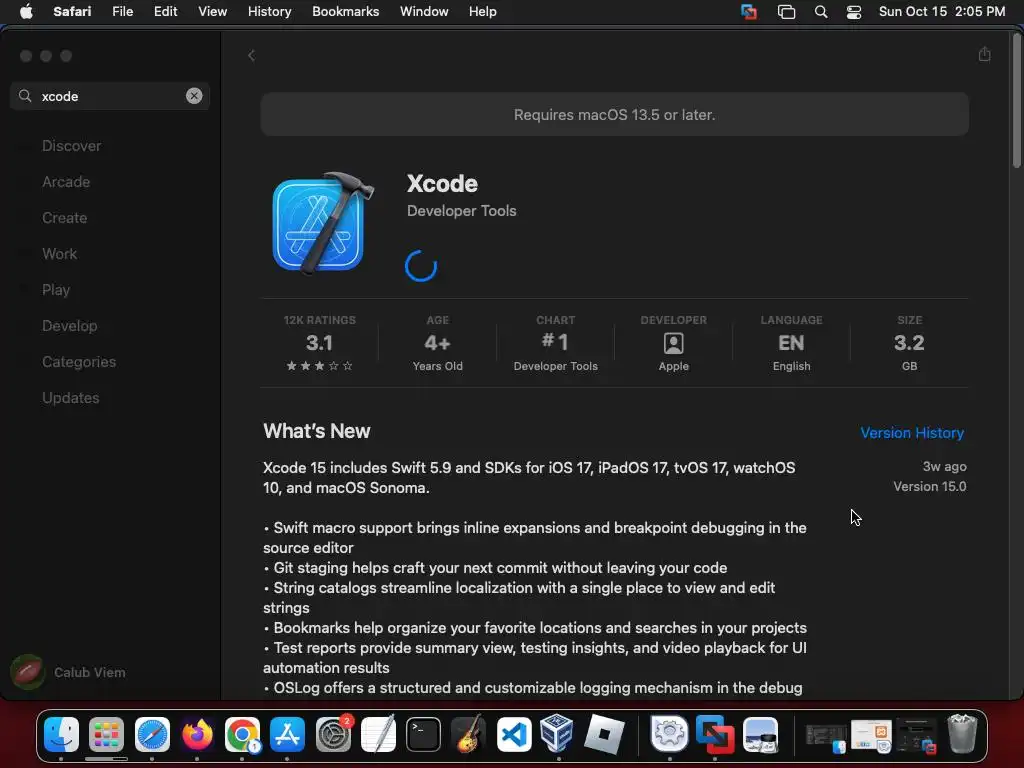Click the first minimized window in Dock

(825, 736)
